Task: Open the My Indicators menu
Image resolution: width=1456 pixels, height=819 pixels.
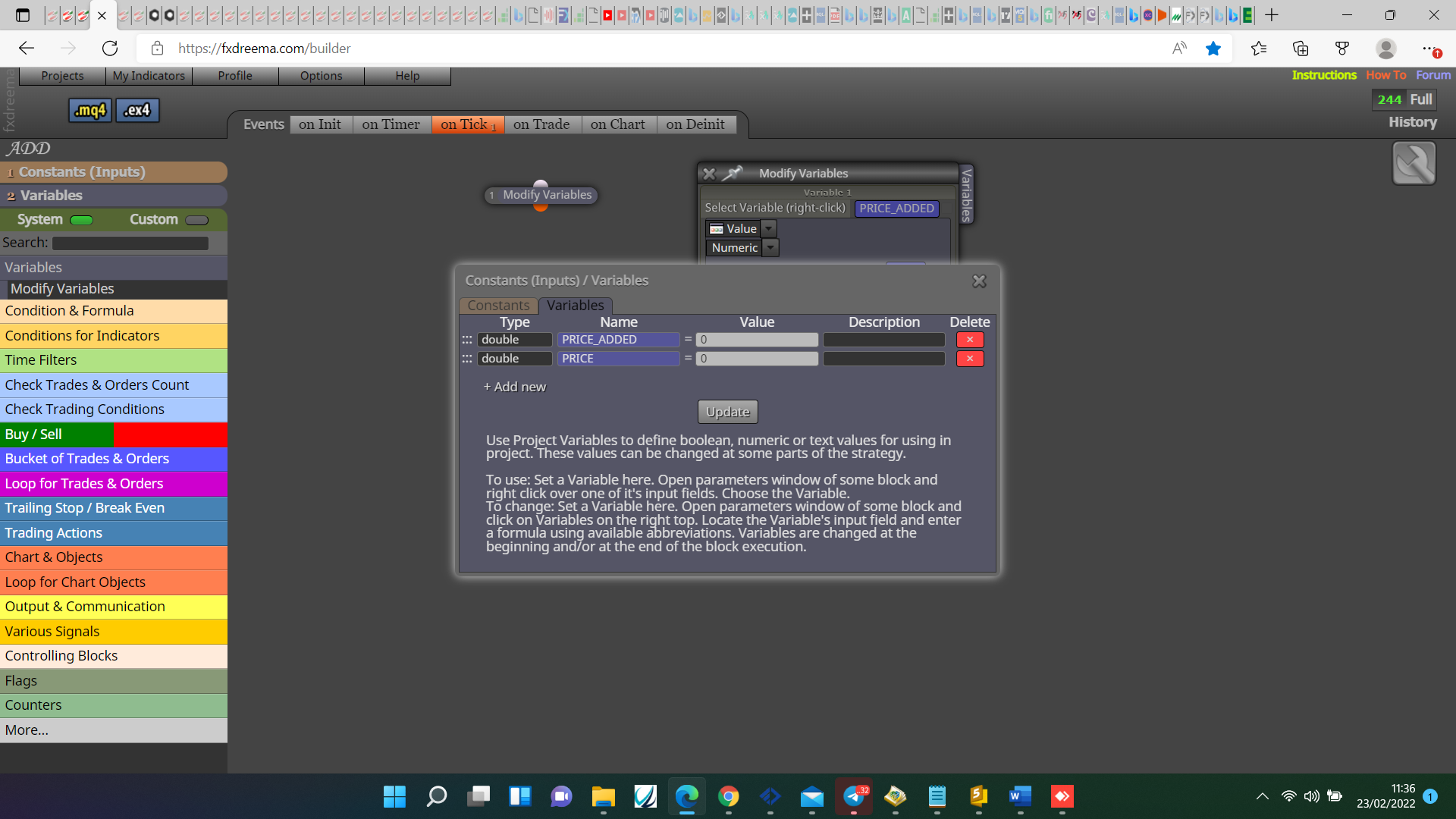Action: click(x=149, y=76)
